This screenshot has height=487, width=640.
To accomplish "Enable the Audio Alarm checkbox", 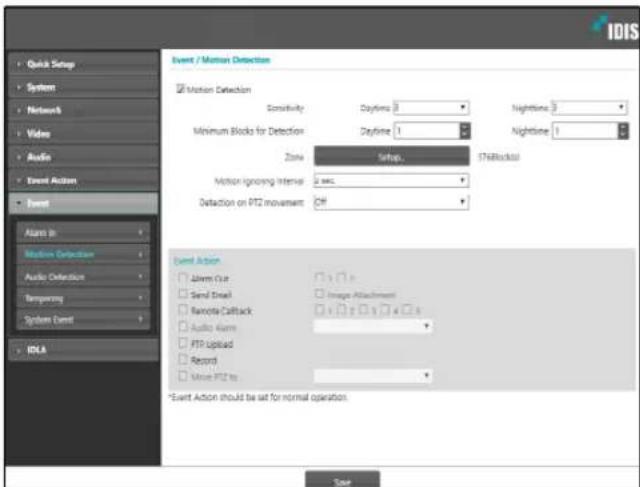I will point(182,327).
